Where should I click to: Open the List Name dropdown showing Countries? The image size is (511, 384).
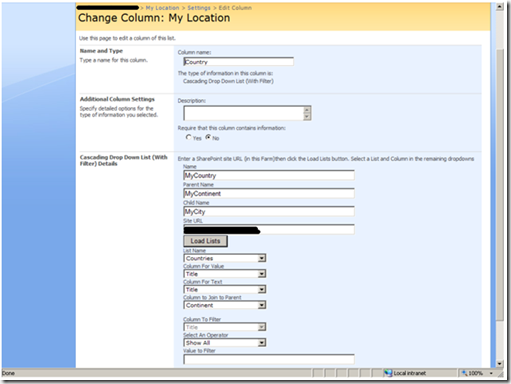point(225,258)
